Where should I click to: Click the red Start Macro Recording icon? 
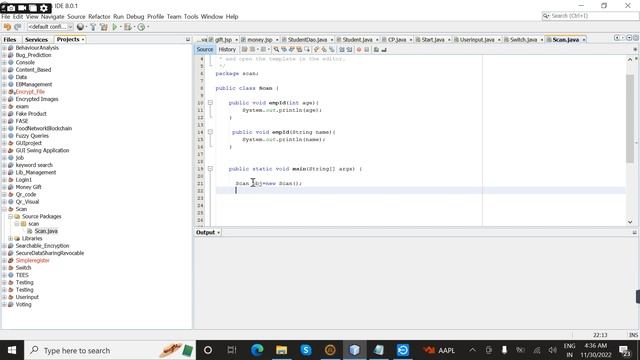point(359,49)
